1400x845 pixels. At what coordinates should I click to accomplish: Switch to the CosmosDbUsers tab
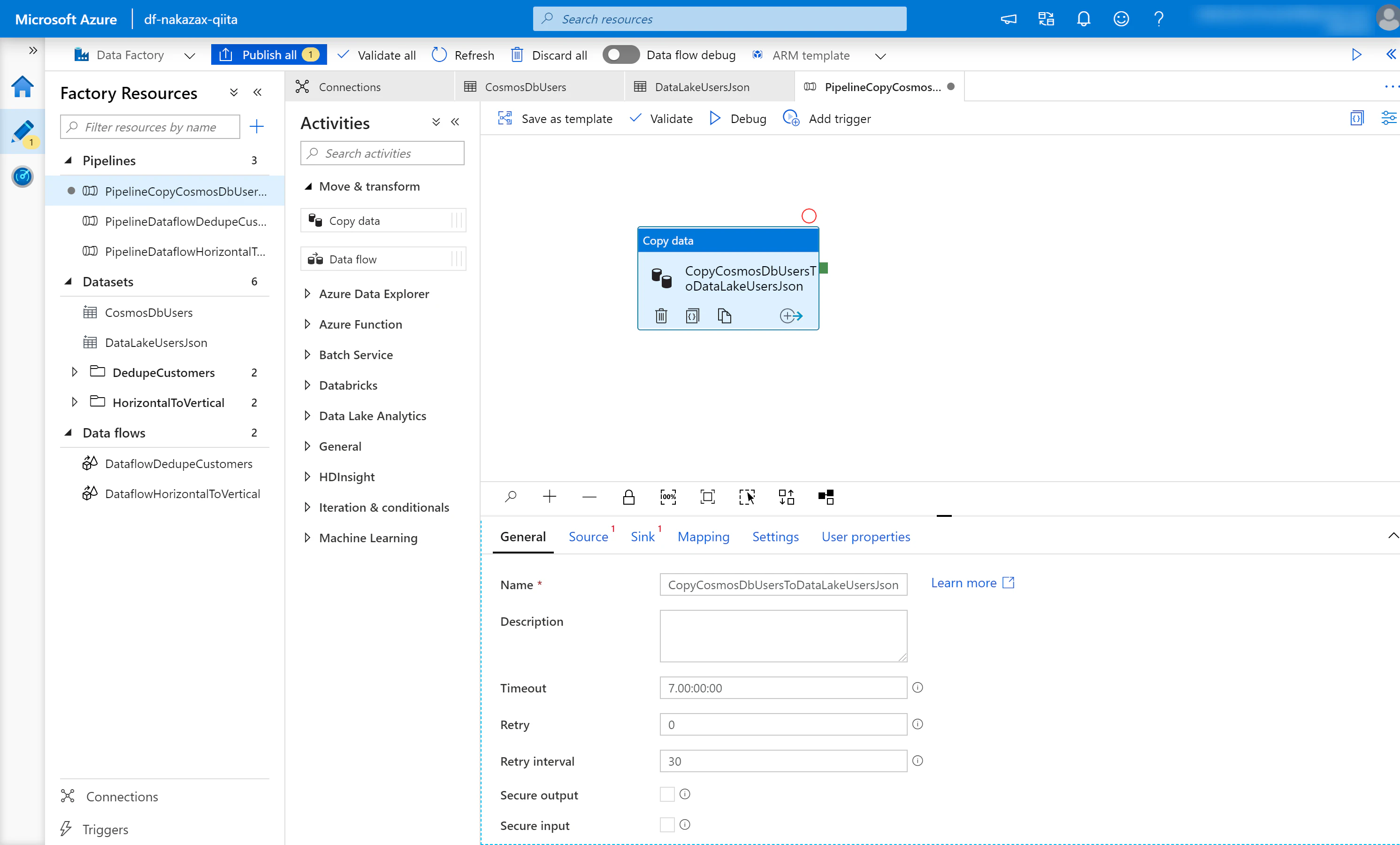tap(539, 87)
